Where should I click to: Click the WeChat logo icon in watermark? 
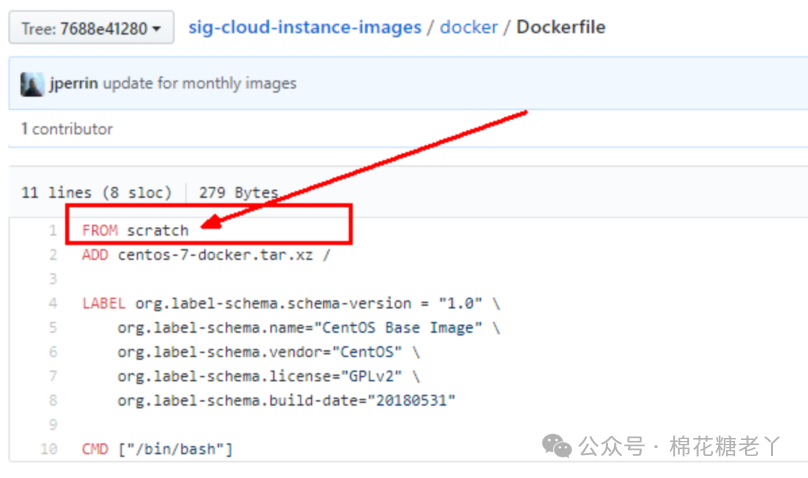tap(557, 446)
